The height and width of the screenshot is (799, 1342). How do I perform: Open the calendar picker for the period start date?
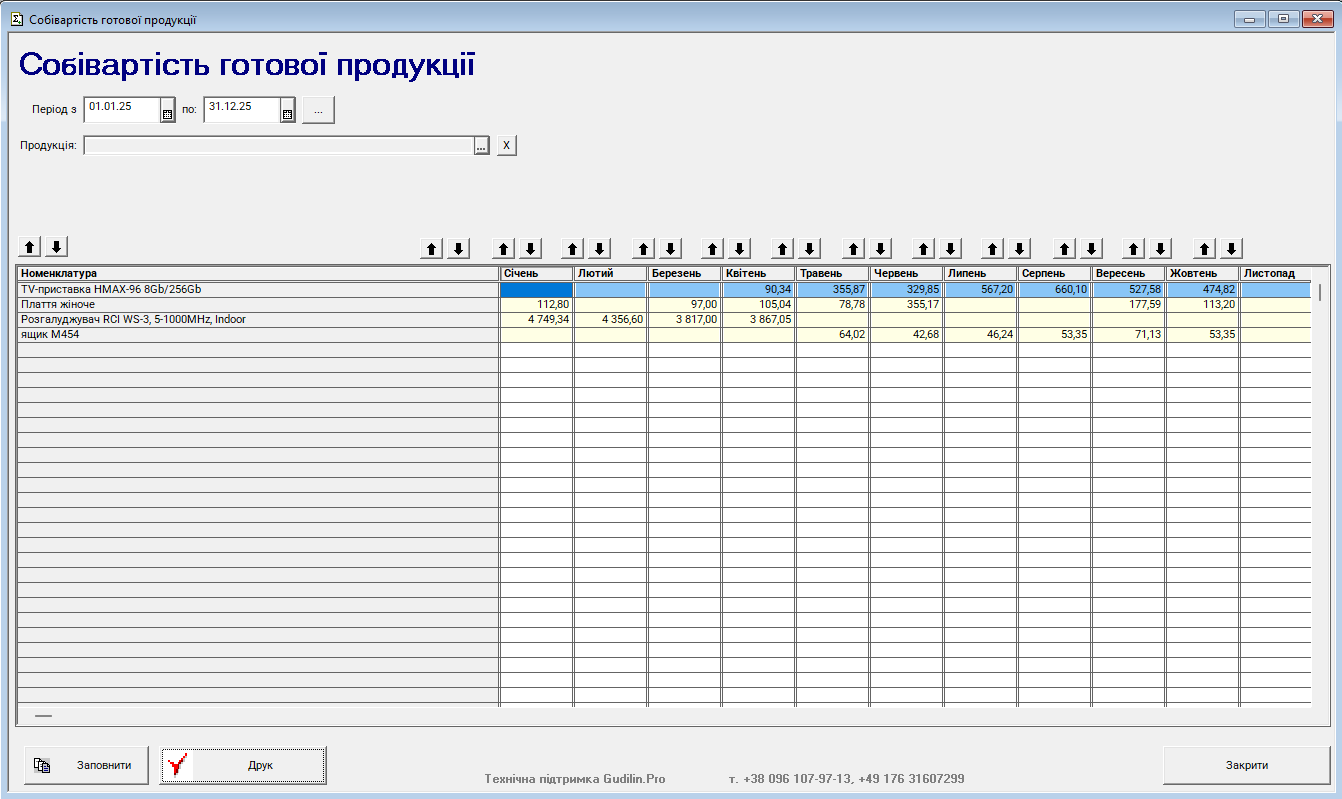pos(168,114)
